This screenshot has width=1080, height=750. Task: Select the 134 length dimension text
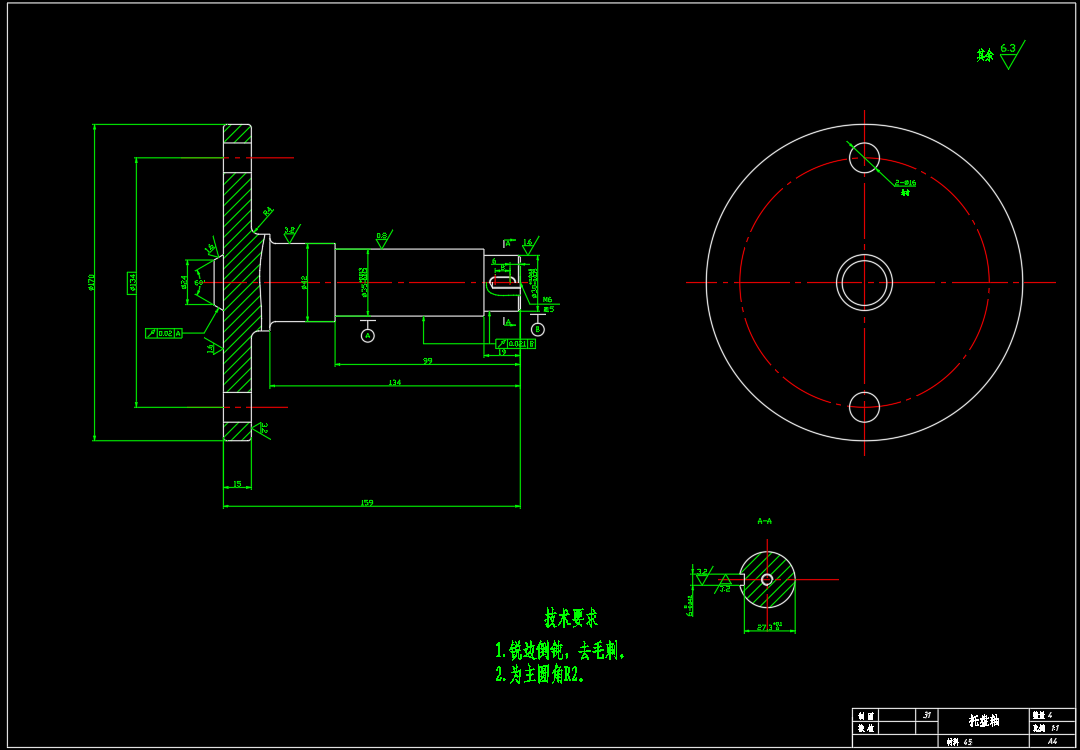click(395, 383)
